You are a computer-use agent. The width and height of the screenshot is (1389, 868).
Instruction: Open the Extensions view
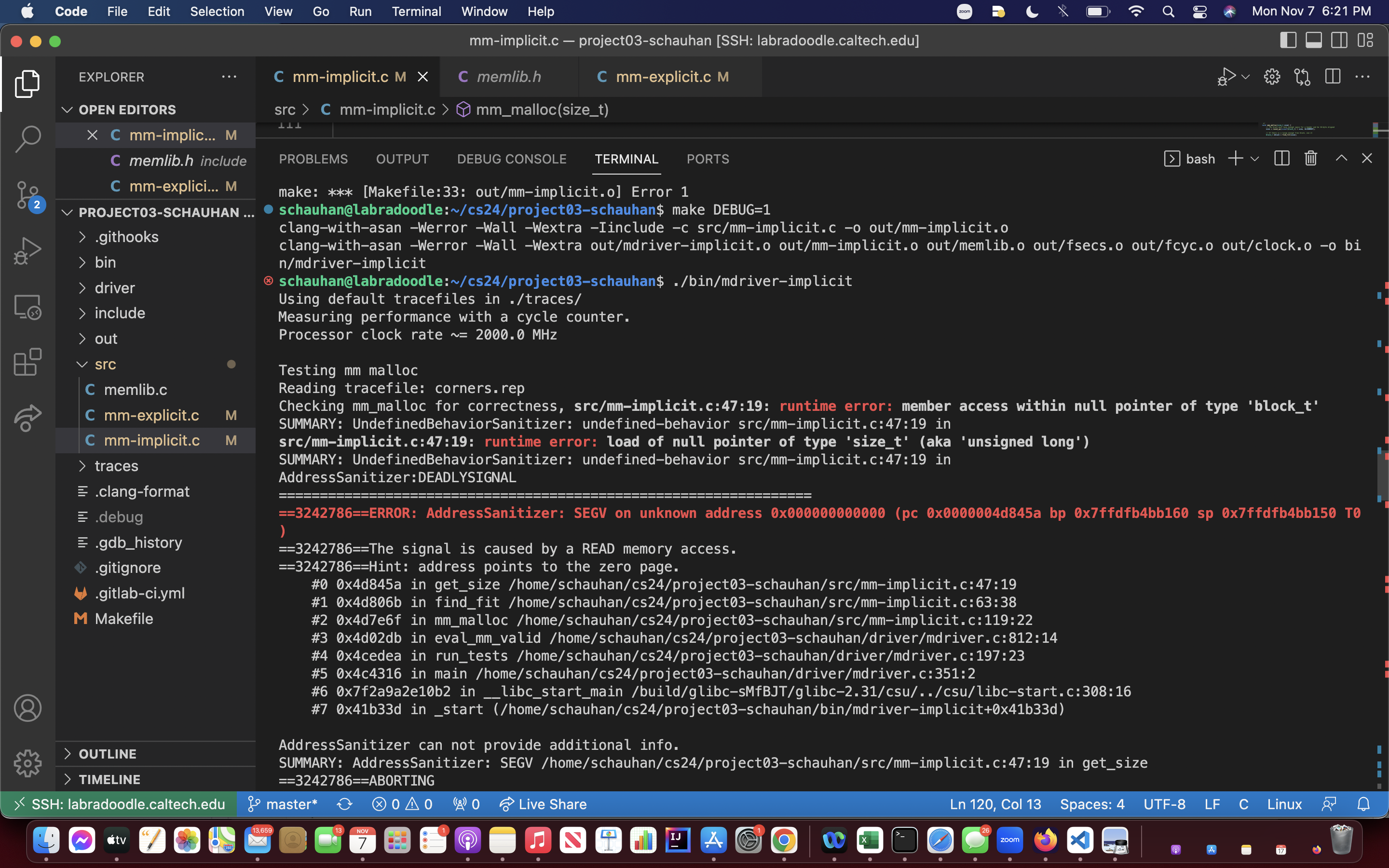coord(27,362)
